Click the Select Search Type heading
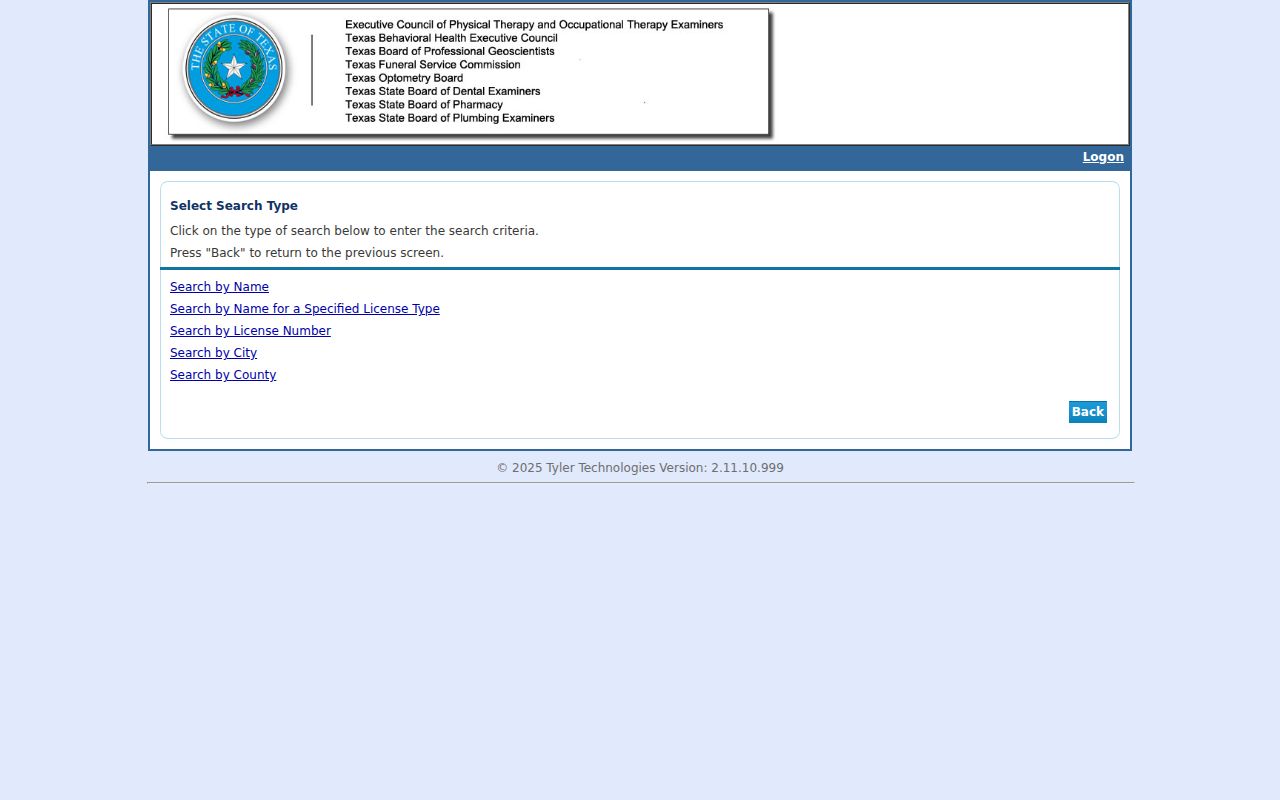The height and width of the screenshot is (800, 1280). [234, 206]
